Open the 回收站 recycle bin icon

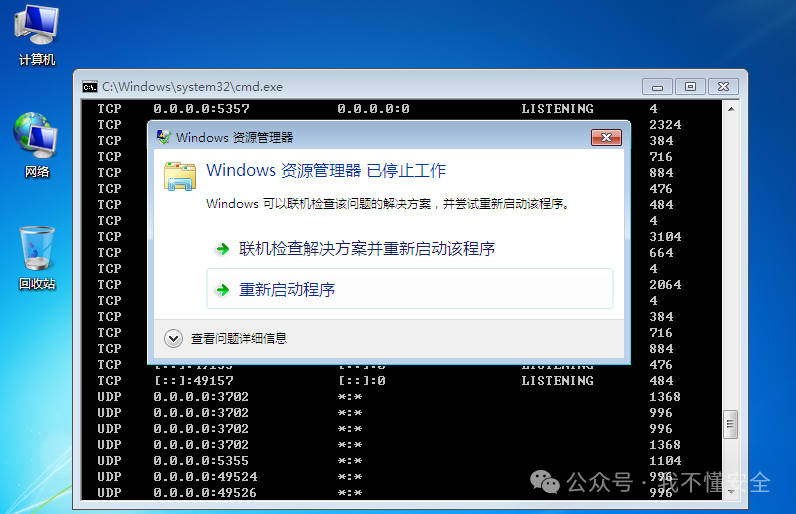pos(37,258)
